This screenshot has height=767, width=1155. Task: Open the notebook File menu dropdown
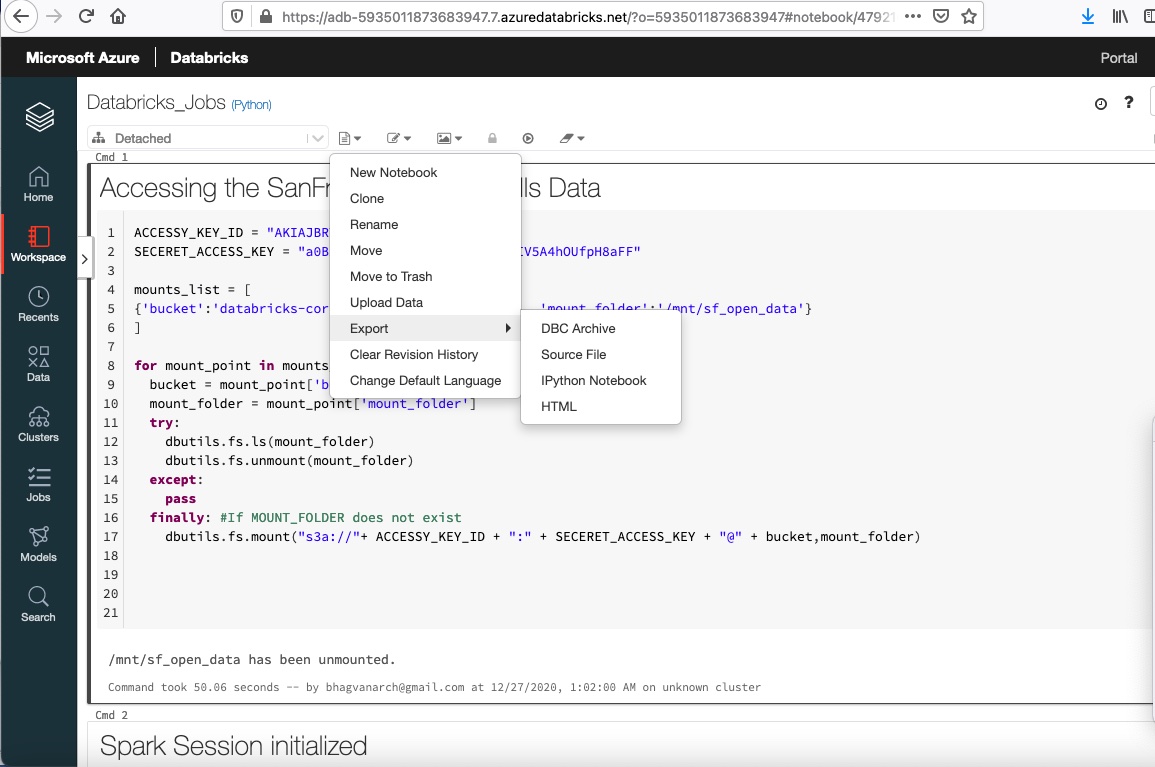point(350,138)
